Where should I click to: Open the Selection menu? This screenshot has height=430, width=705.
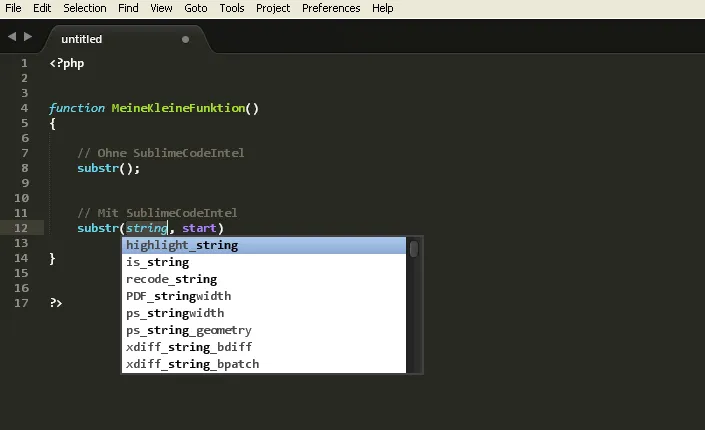[85, 8]
